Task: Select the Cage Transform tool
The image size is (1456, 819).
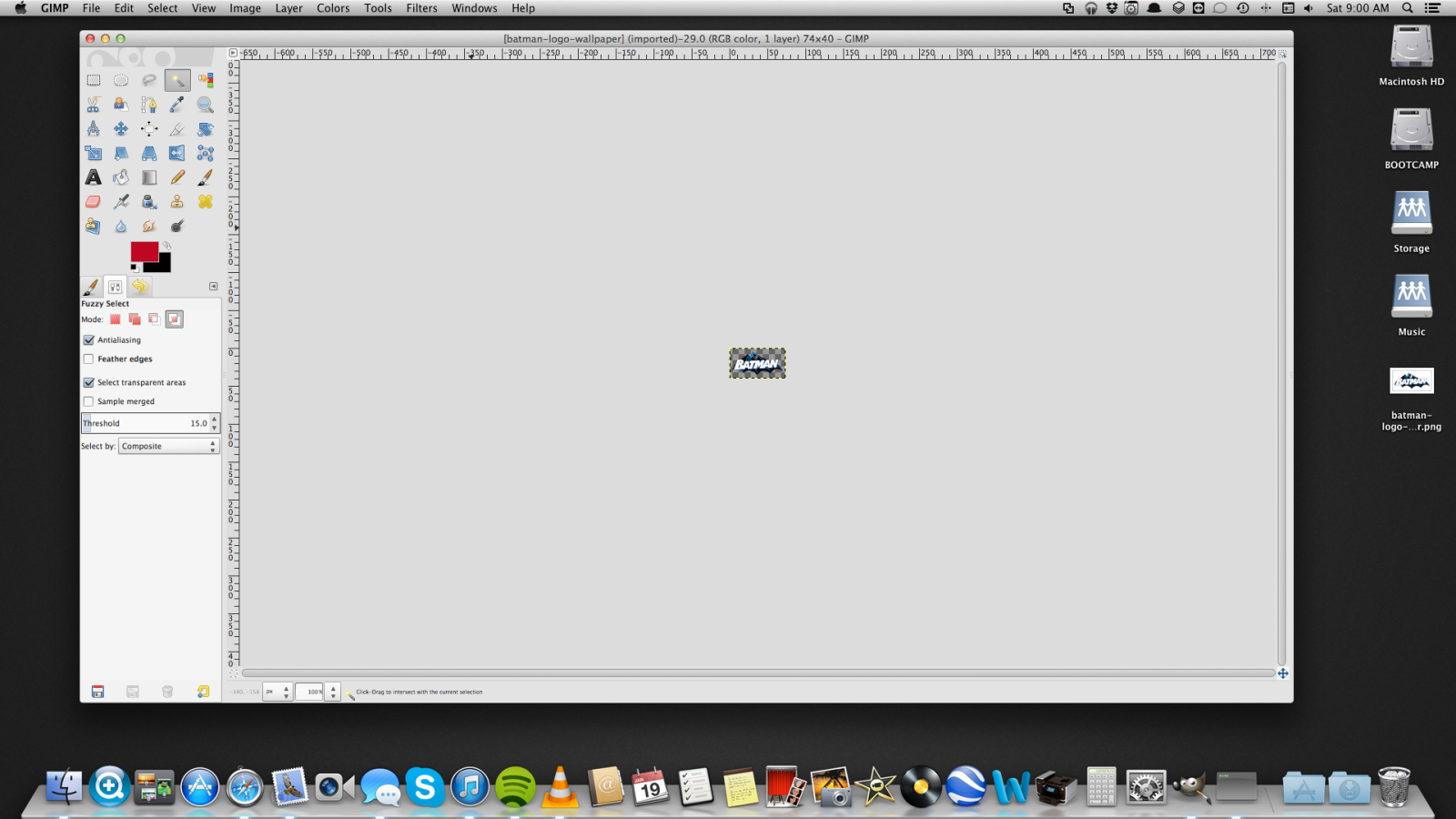Action: click(206, 153)
